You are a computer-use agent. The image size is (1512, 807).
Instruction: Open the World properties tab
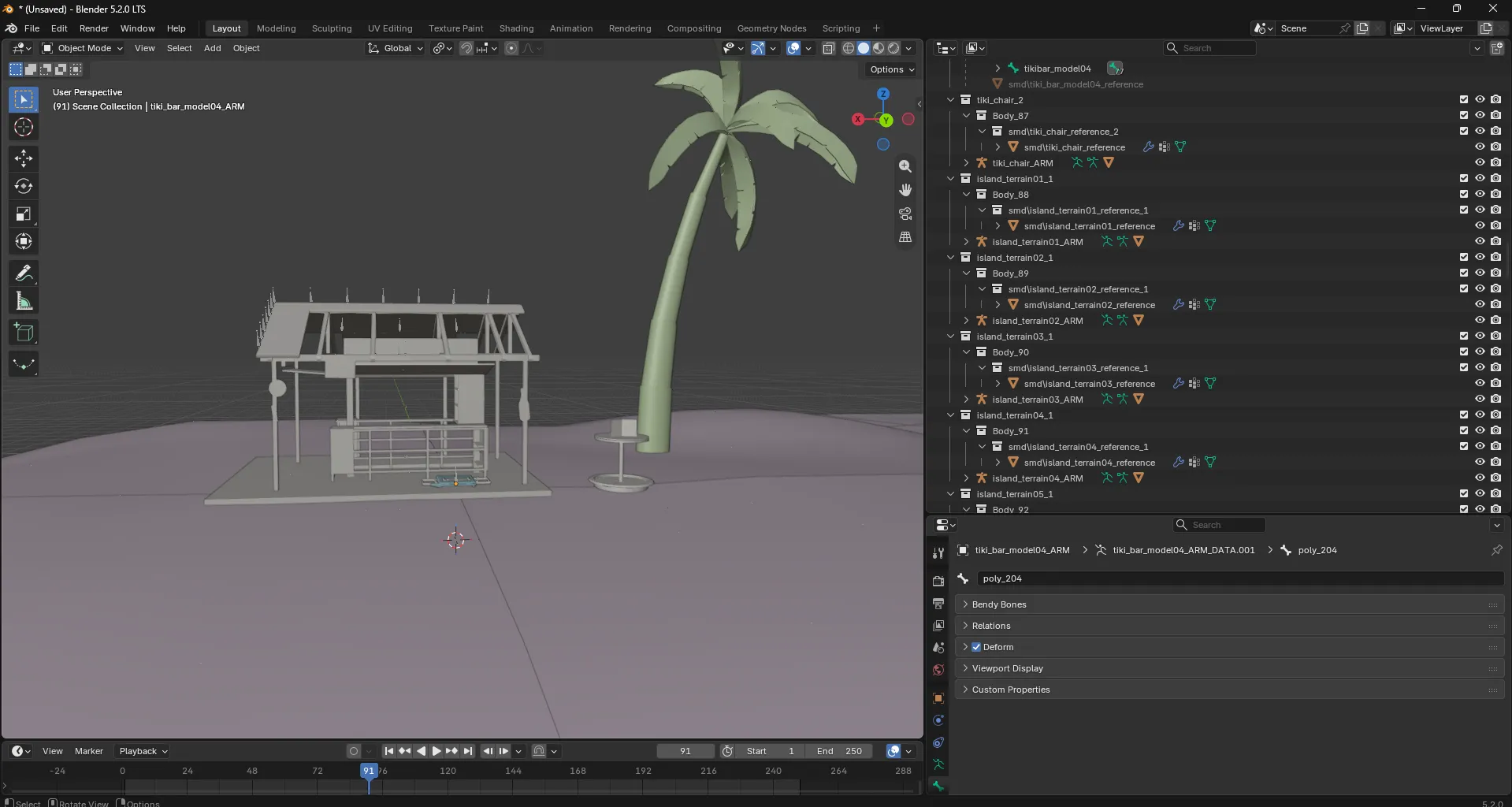click(x=938, y=670)
